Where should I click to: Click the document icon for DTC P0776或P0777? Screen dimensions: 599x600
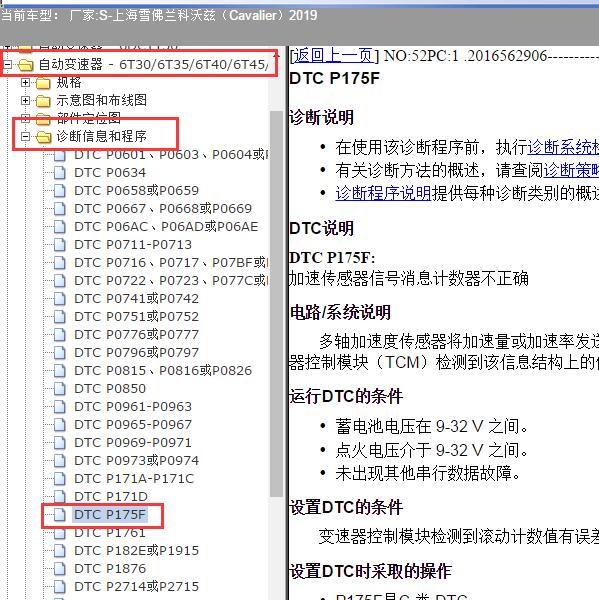60,335
